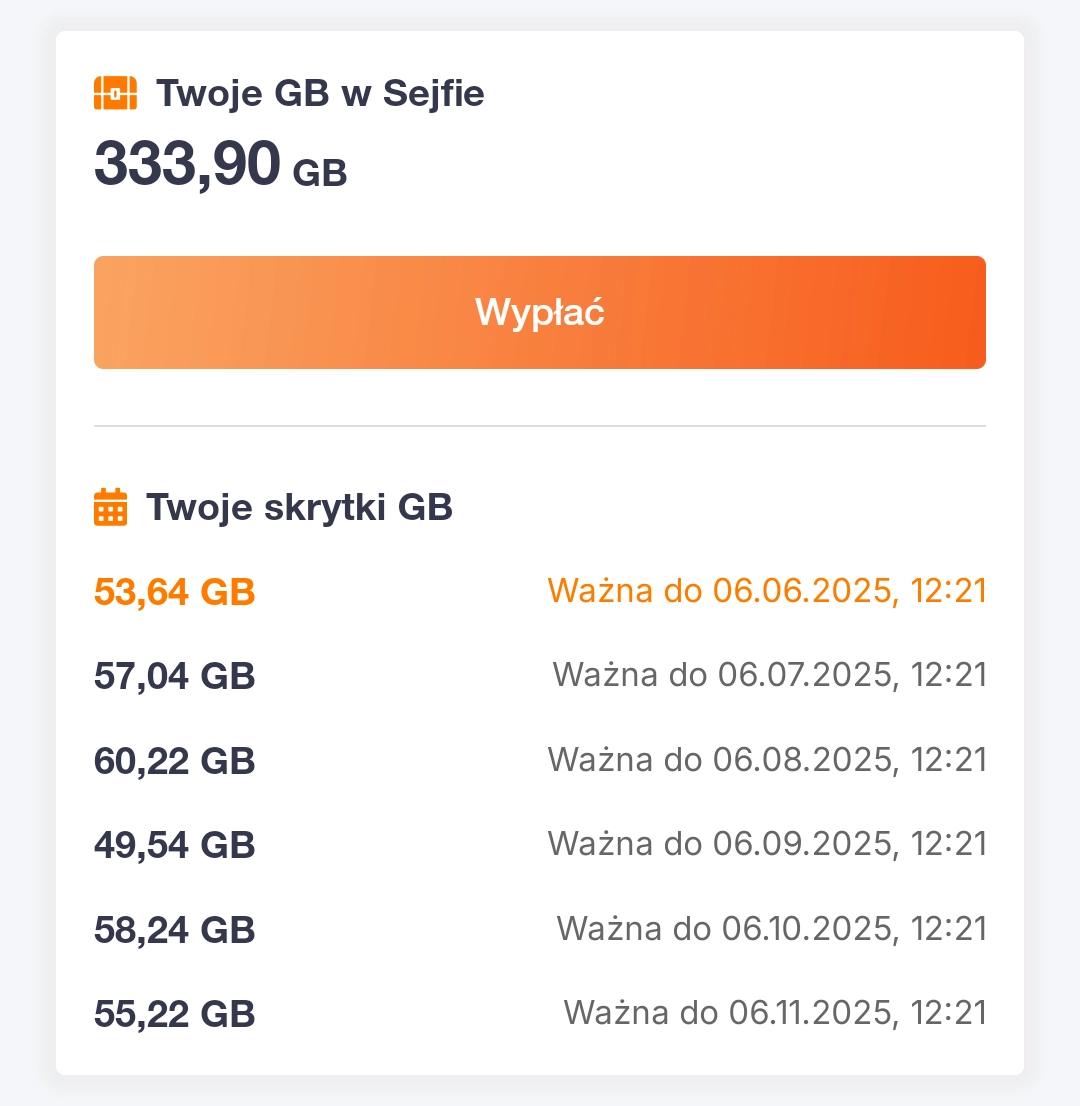The height and width of the screenshot is (1106, 1080).
Task: Select the 58,24 GB amount
Action: (175, 930)
